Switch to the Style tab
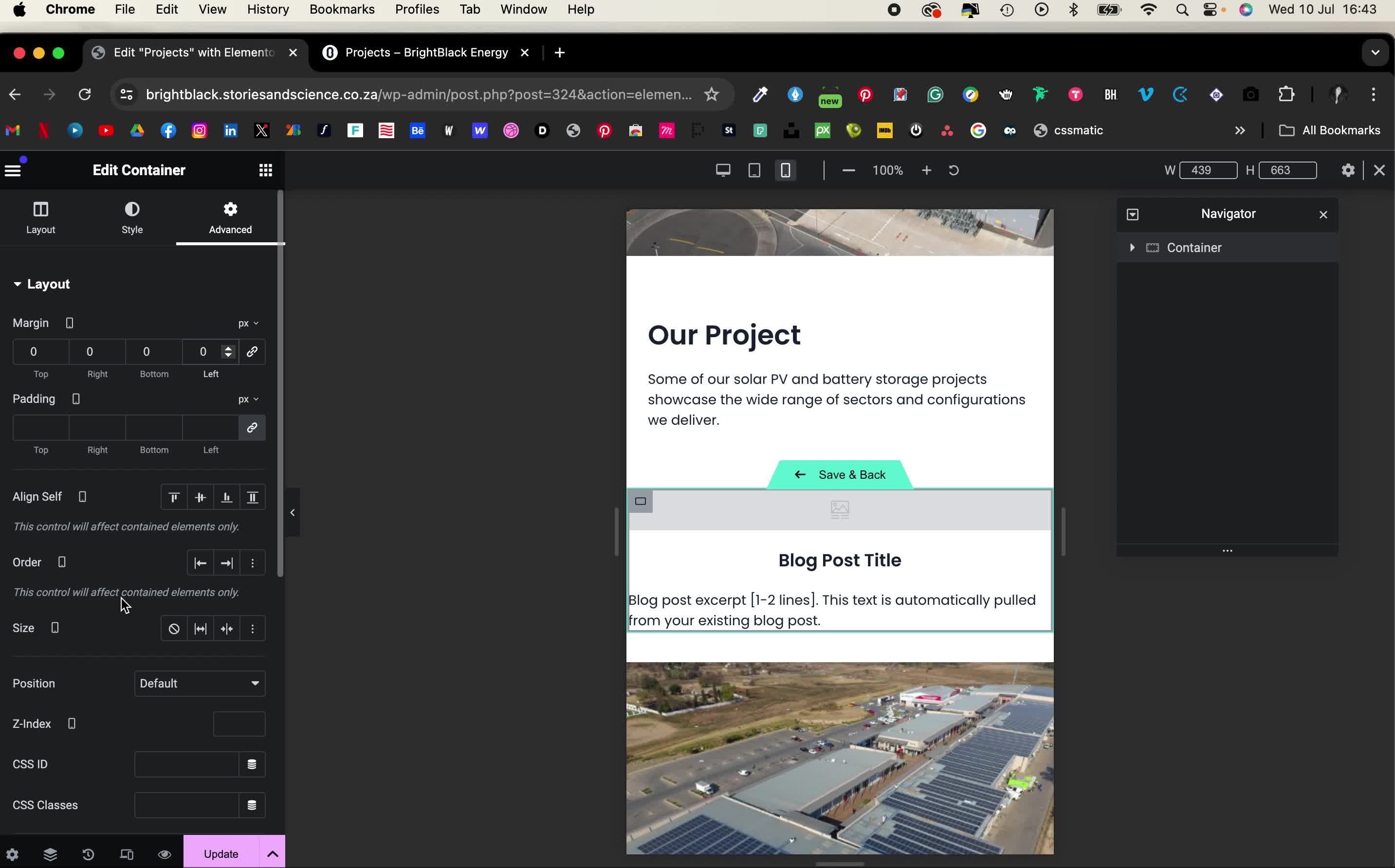The image size is (1395, 868). tap(132, 217)
